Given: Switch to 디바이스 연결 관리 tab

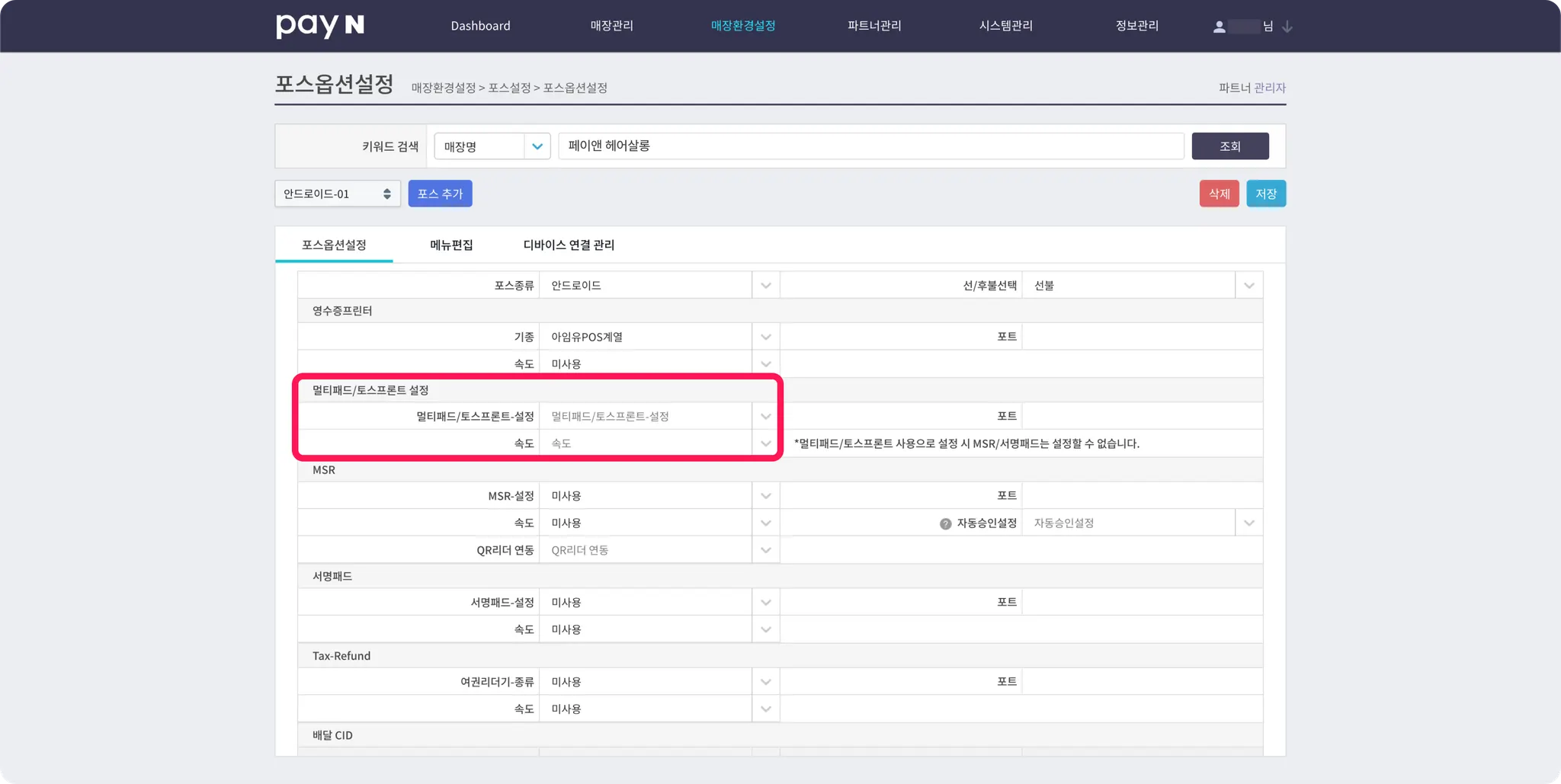Looking at the screenshot, I should point(569,245).
